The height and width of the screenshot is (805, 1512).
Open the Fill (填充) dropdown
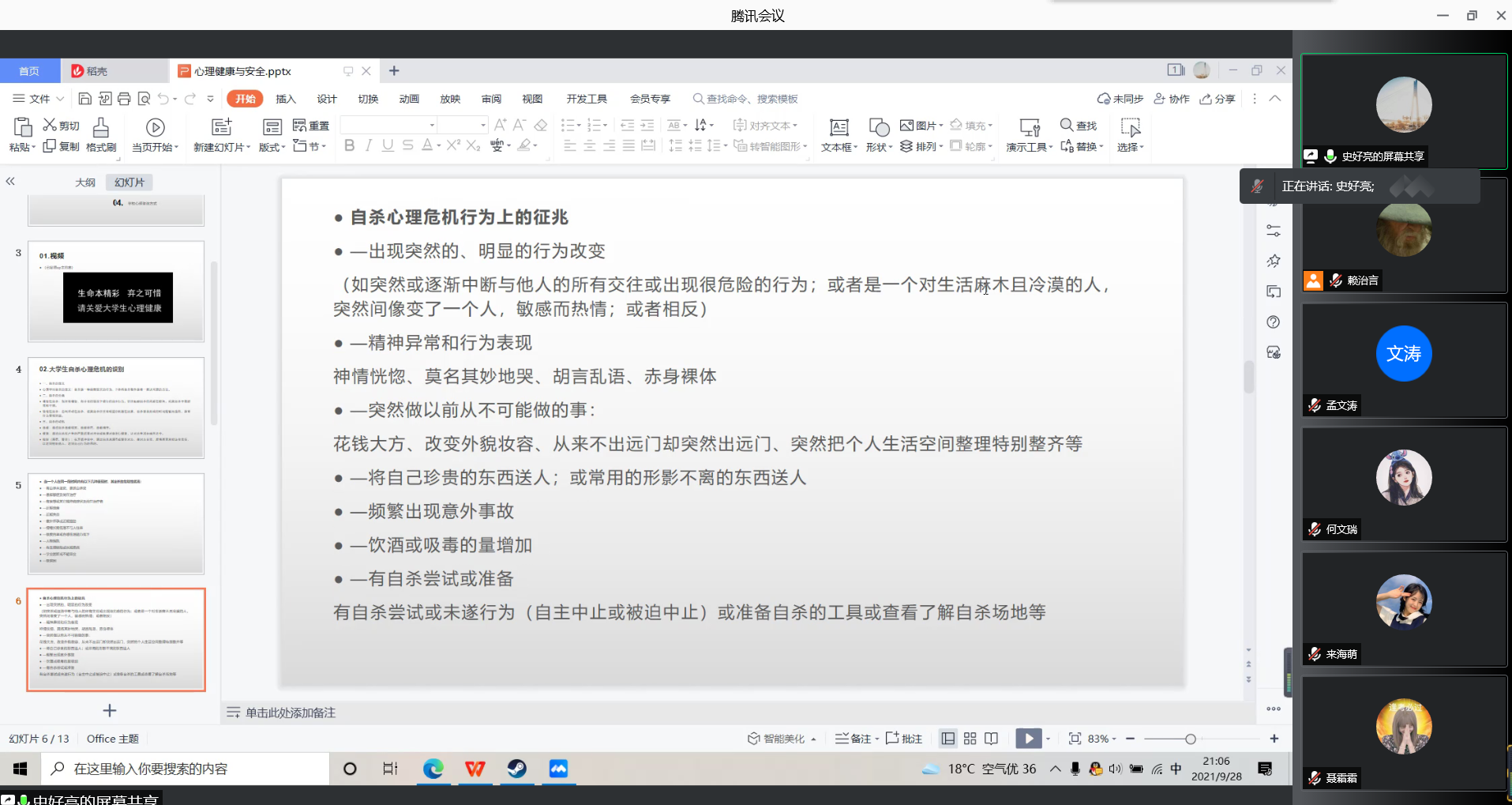(971, 126)
